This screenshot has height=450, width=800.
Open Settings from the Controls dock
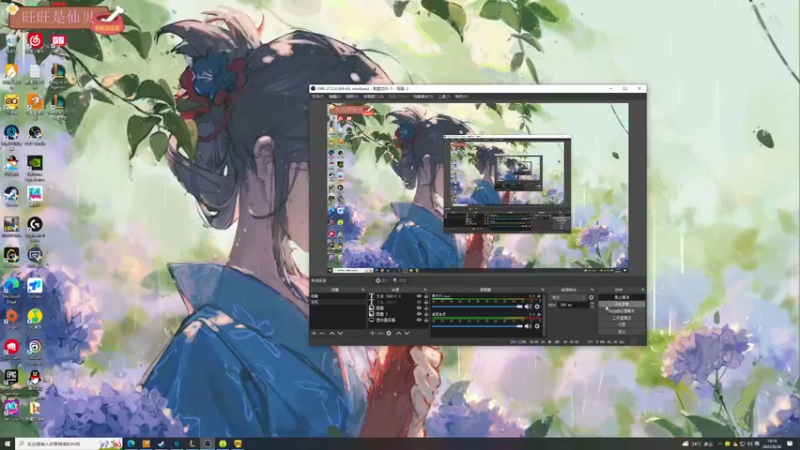click(622, 324)
